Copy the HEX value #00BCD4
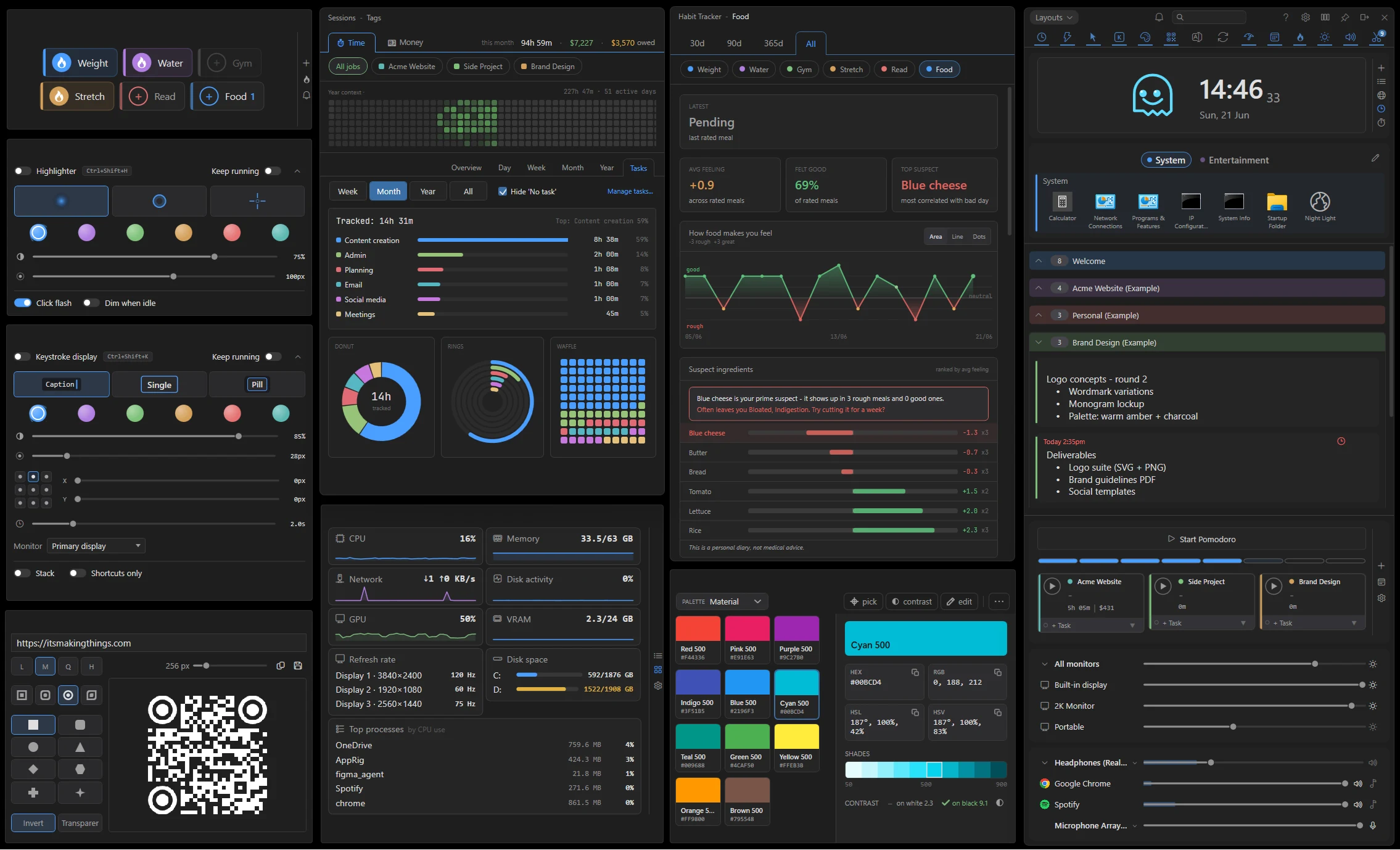This screenshot has width=1400, height=850. click(915, 672)
